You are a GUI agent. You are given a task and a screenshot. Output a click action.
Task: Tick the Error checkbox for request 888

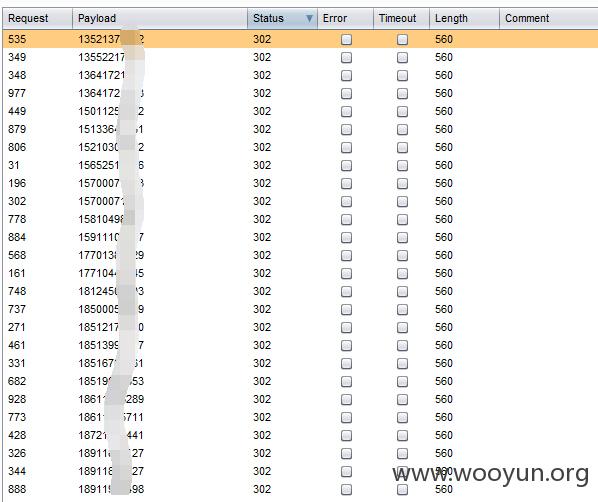(x=346, y=489)
